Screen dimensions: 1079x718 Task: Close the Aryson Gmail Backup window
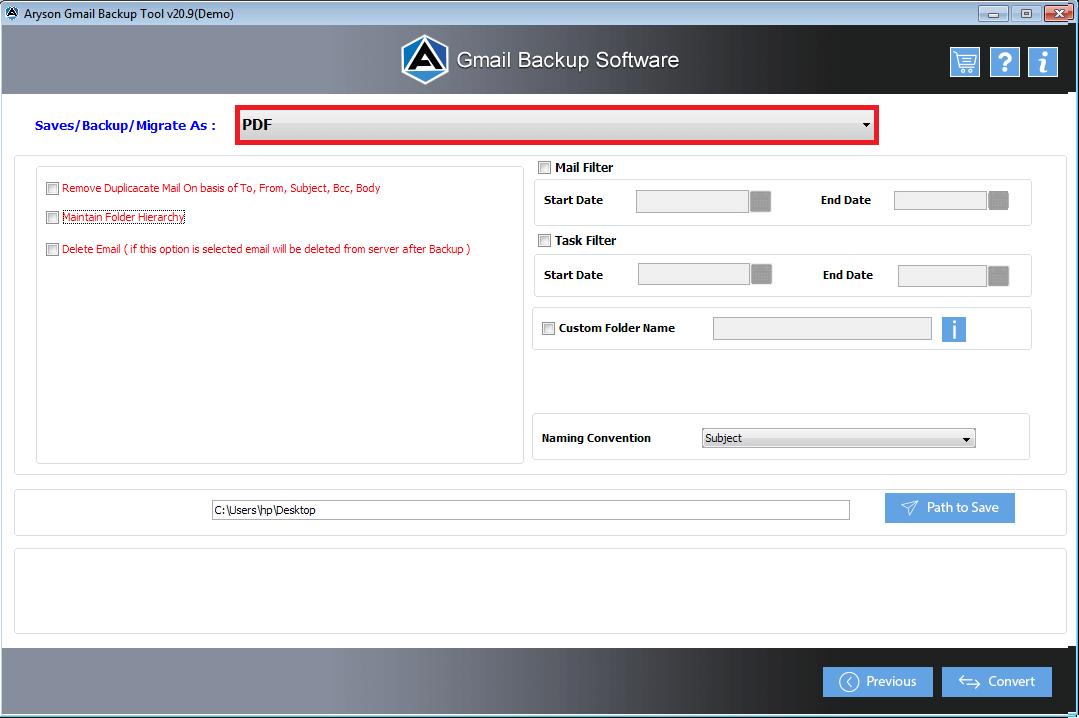pyautogui.click(x=1059, y=13)
